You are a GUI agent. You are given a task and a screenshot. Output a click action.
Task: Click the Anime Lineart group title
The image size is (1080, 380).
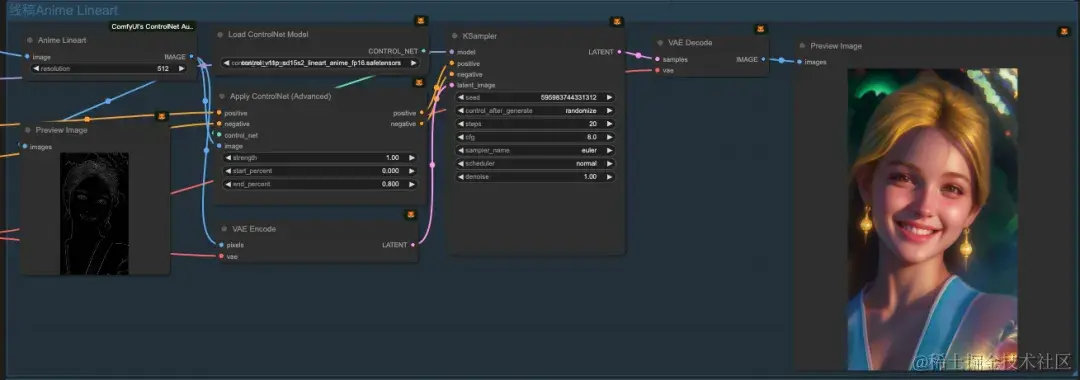(x=63, y=10)
